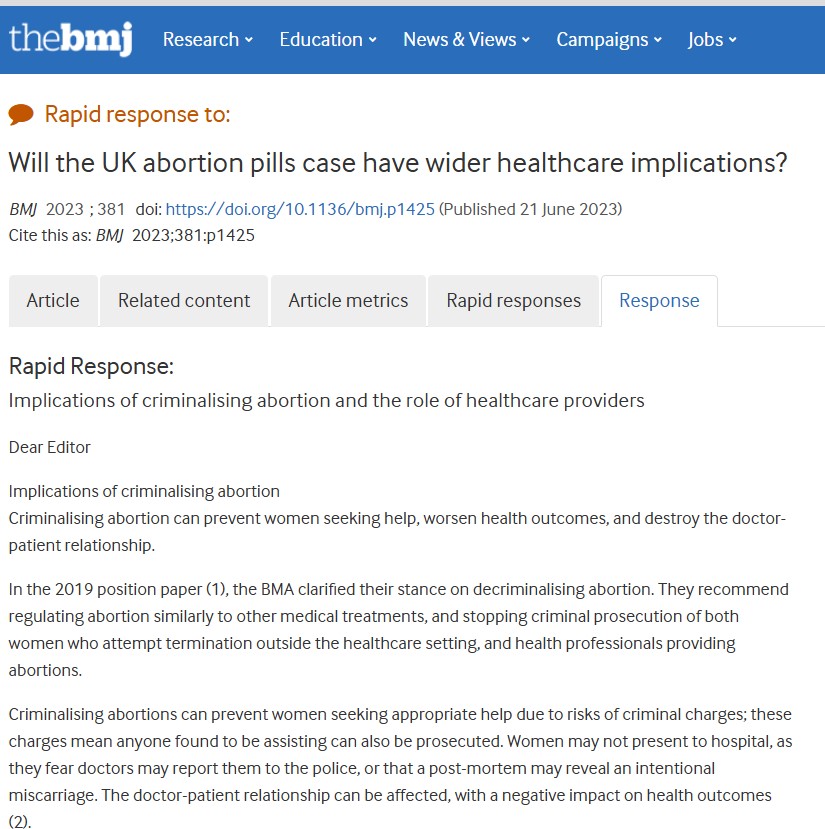The height and width of the screenshot is (829, 825).
Task: Select the Response tab
Action: coord(659,300)
